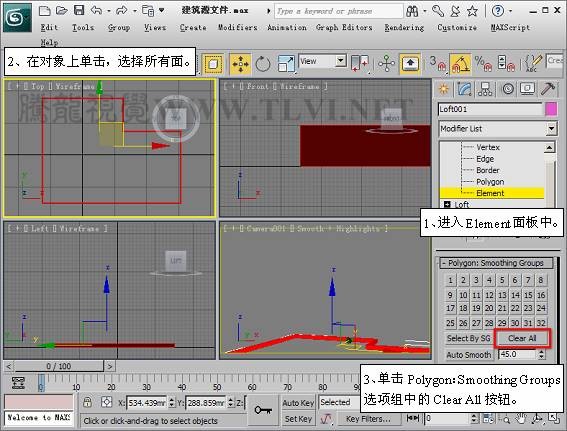This screenshot has width=567, height=431.
Task: Click the magenta object color swatch
Action: [x=551, y=109]
